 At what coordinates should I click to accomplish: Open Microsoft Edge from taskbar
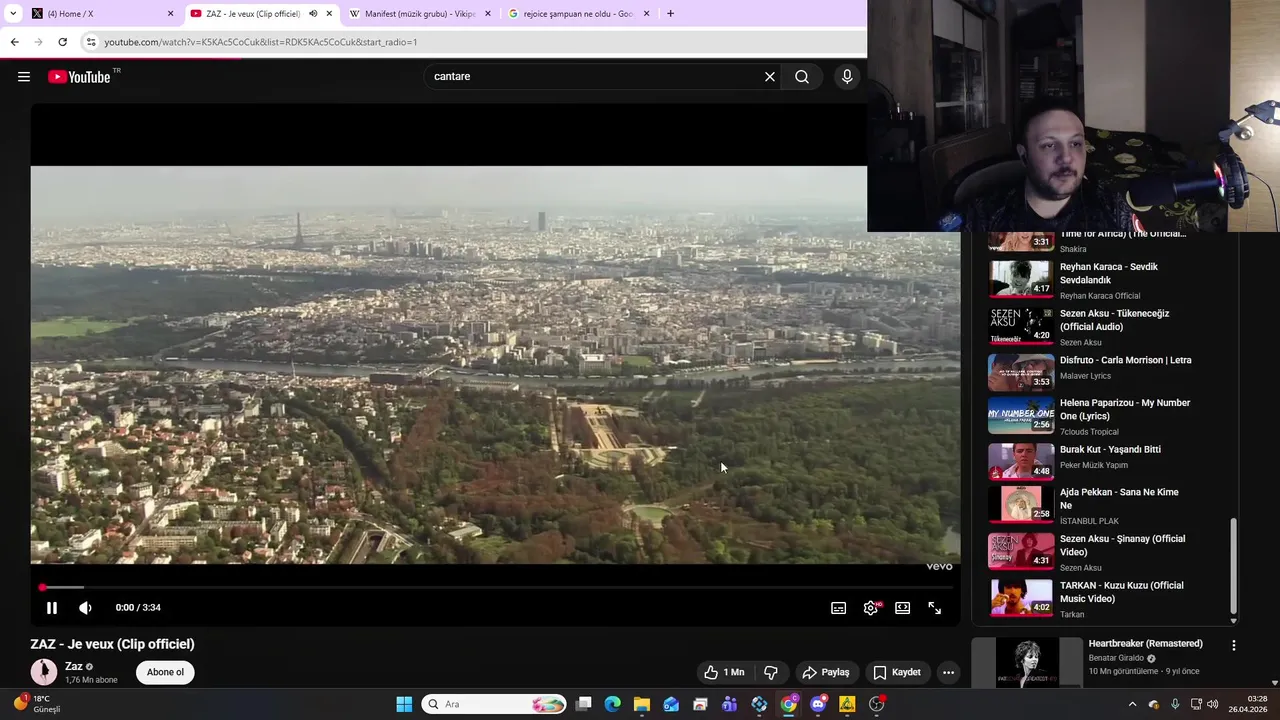coord(613,704)
